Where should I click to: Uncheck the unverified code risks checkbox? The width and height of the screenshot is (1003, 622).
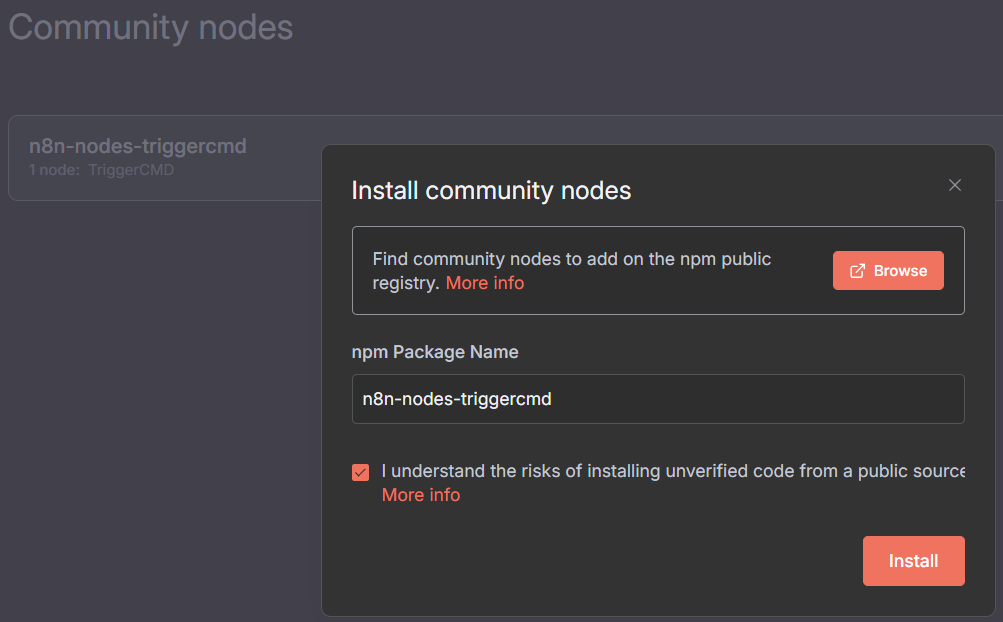coord(360,472)
